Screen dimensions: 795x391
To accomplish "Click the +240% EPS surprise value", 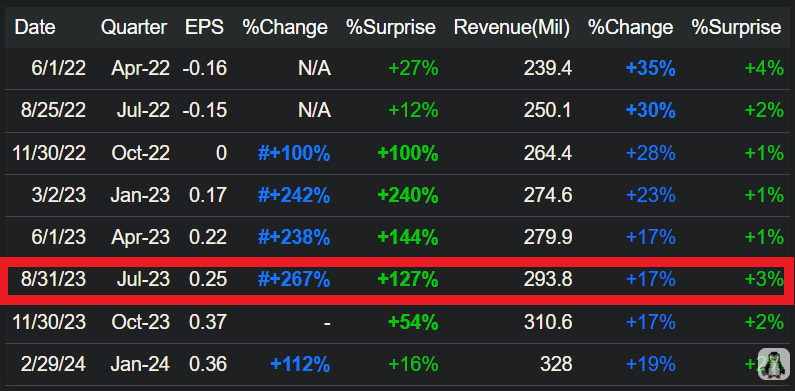I will [408, 195].
